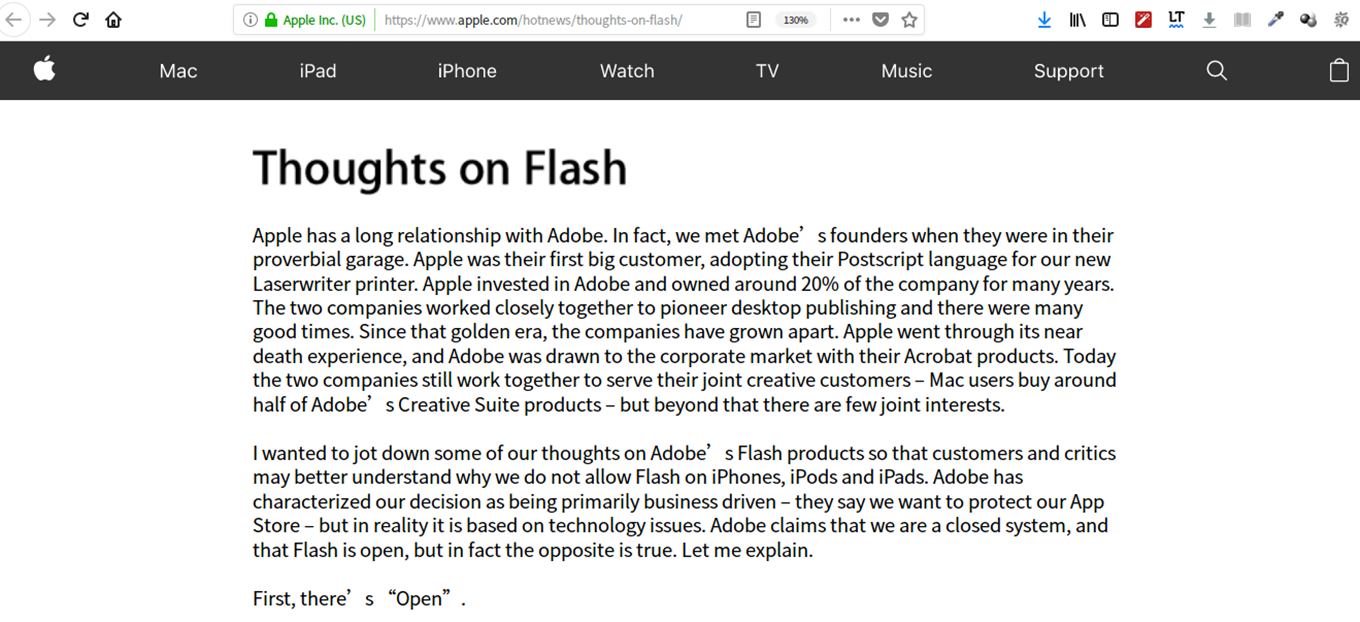
Task: Reset the 130% zoom level badge
Action: click(x=796, y=20)
